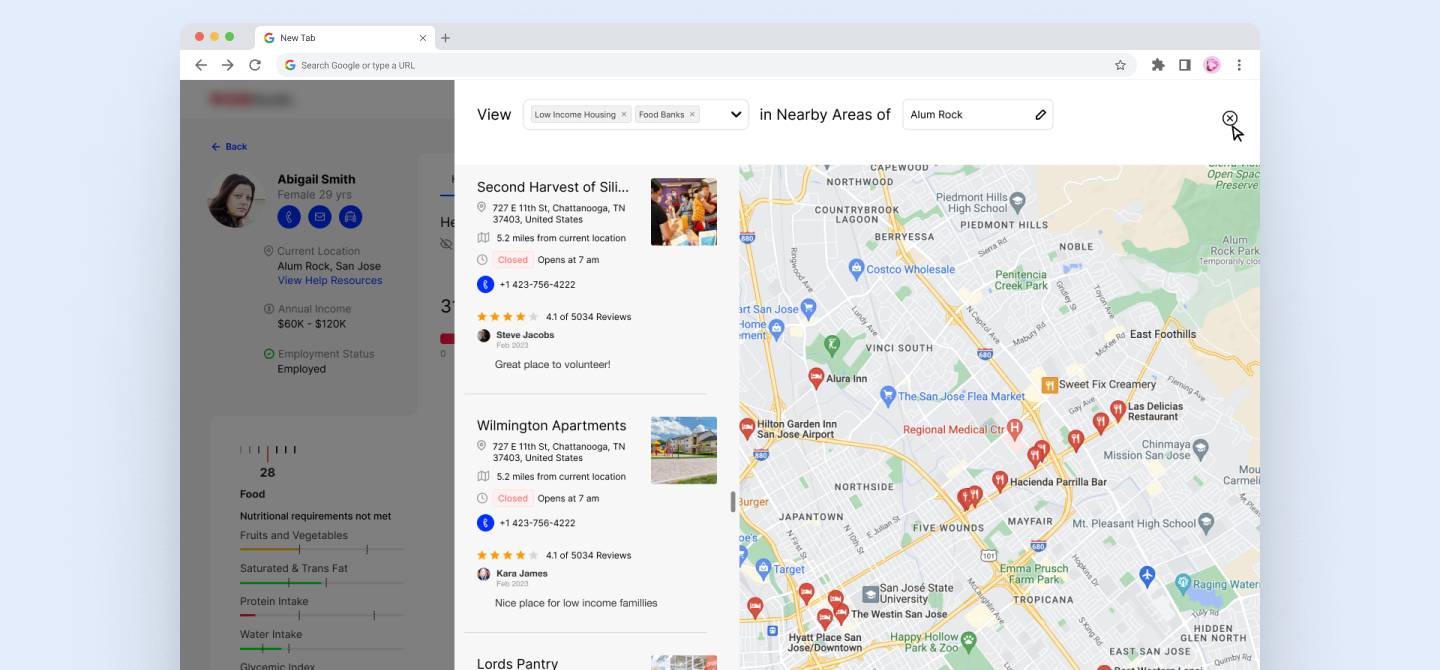Edit the Alum Rock location with pencil icon
This screenshot has width=1440, height=670.
[x=1040, y=115]
